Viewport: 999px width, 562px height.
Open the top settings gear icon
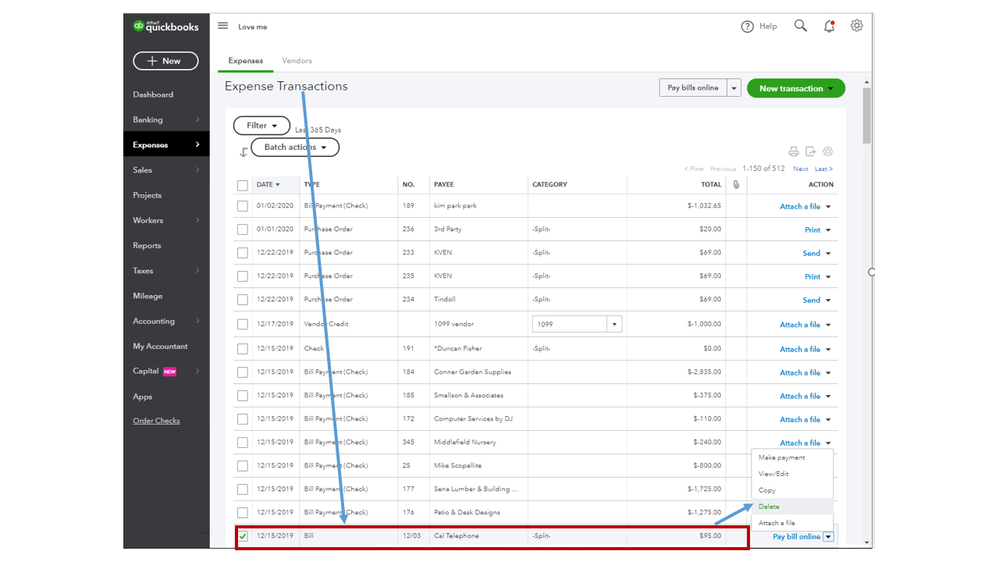[856, 26]
